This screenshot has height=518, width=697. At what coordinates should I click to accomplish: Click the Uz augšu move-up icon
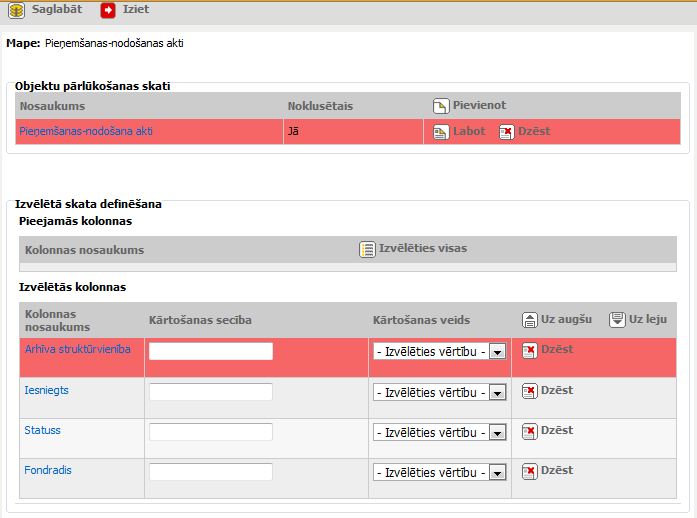[530, 320]
